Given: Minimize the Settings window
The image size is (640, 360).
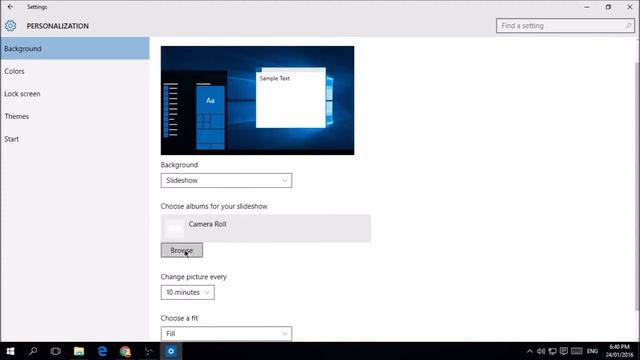Looking at the screenshot, I should 587,7.
